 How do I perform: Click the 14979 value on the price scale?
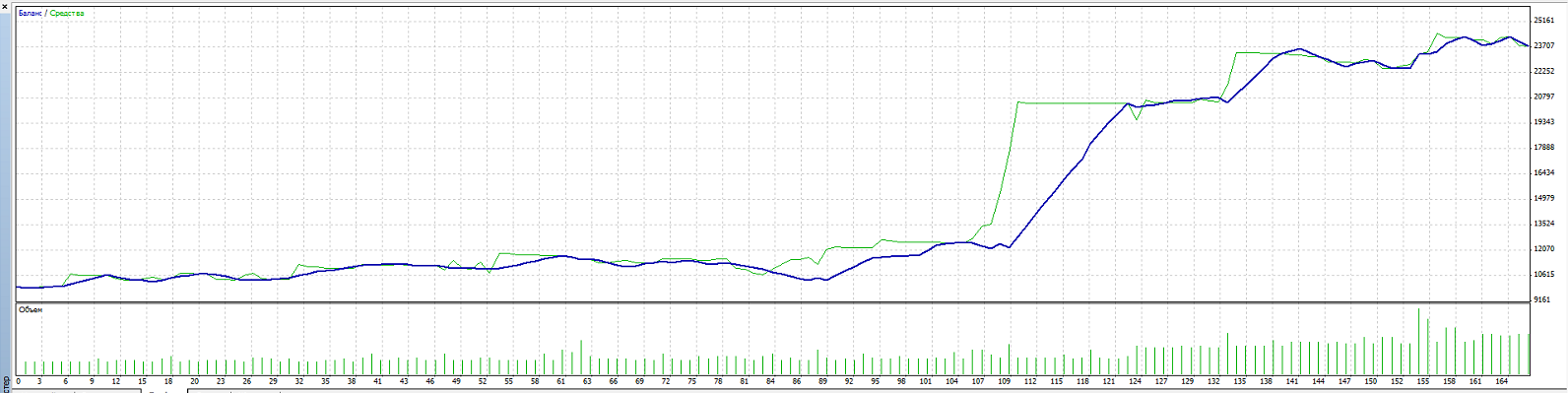point(1543,198)
